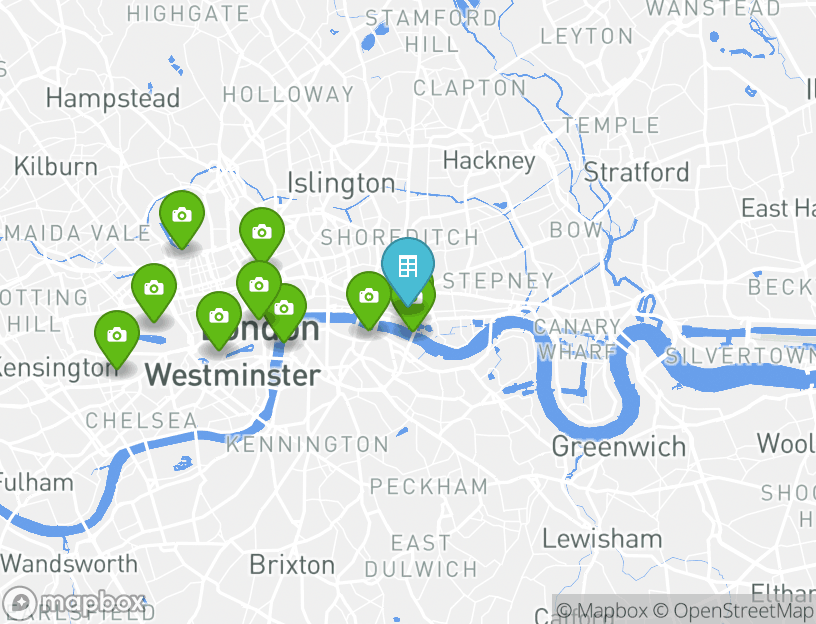Select middle camera pin directly above London label
Screen dimensions: 816x624
point(259,286)
